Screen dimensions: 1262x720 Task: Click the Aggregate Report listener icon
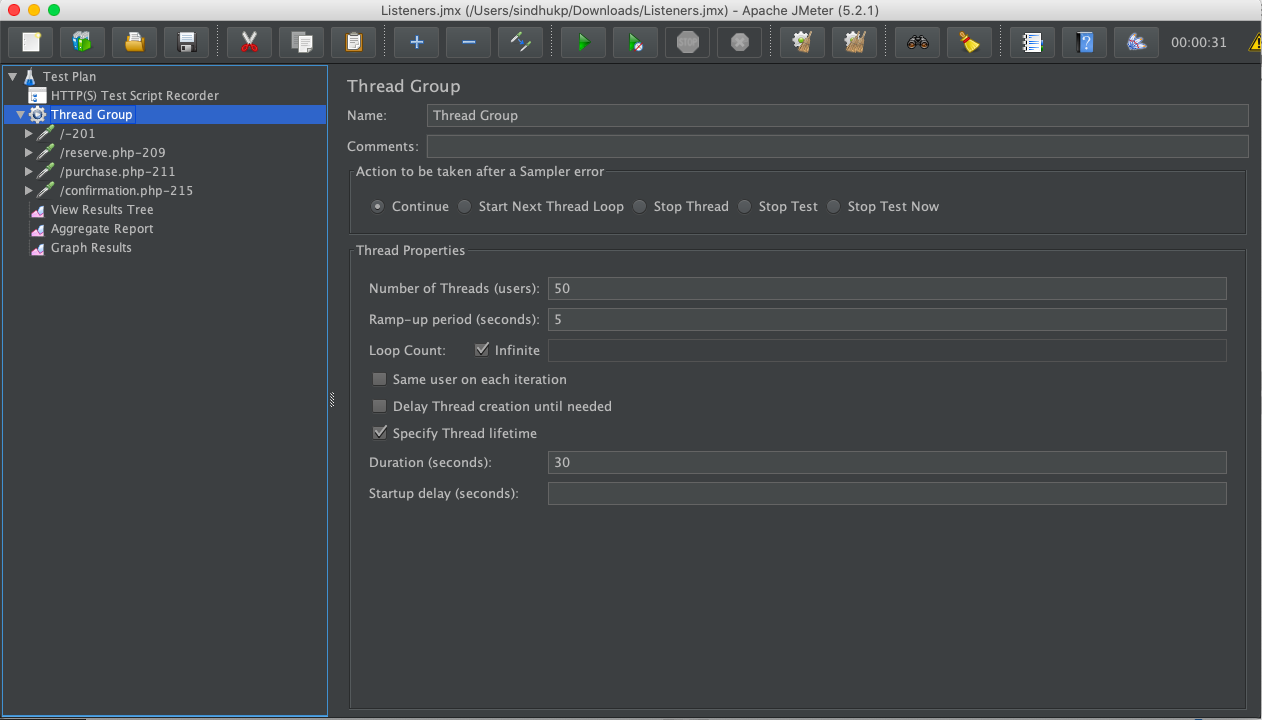pos(37,229)
